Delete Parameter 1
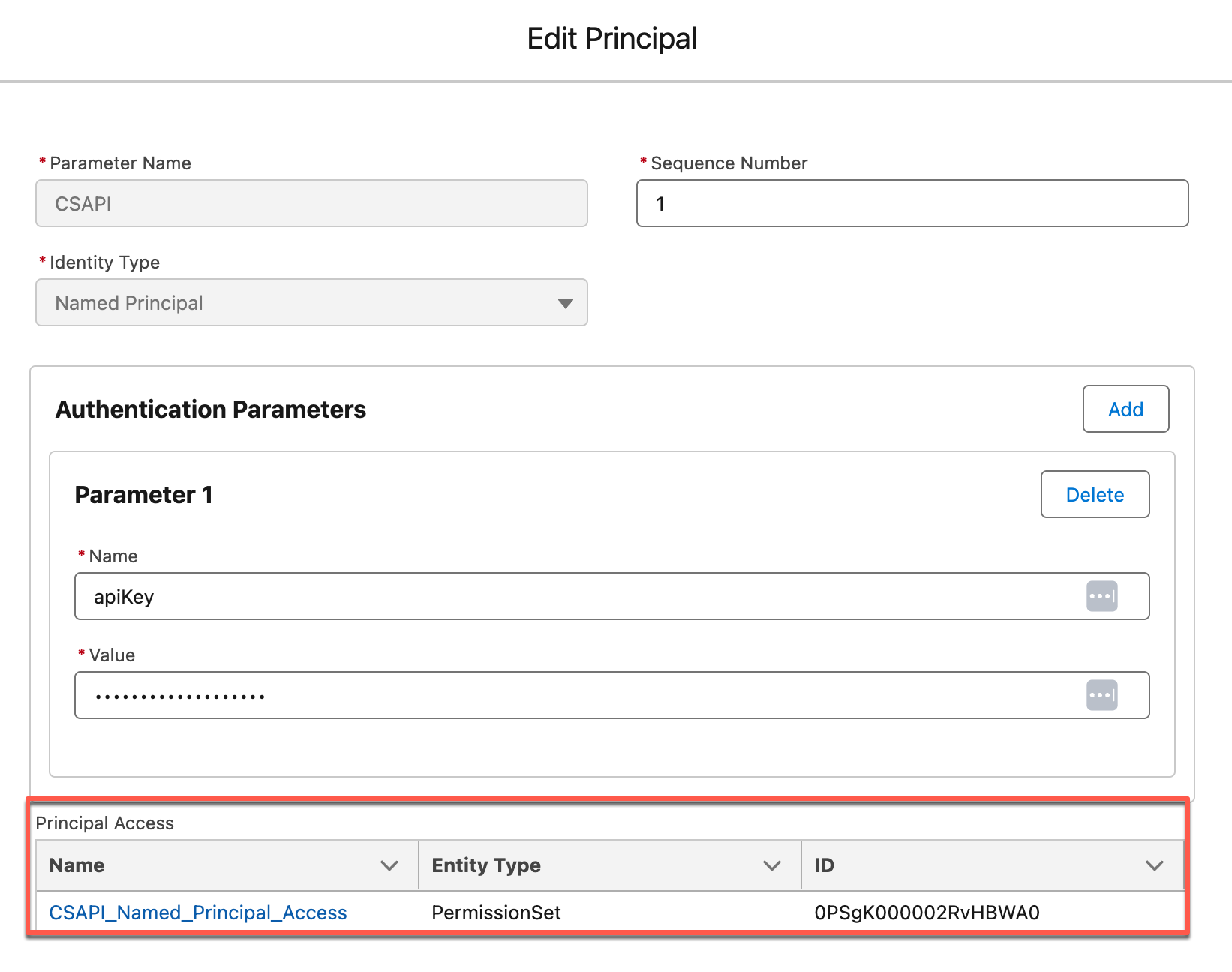This screenshot has width=1232, height=972. click(1095, 494)
